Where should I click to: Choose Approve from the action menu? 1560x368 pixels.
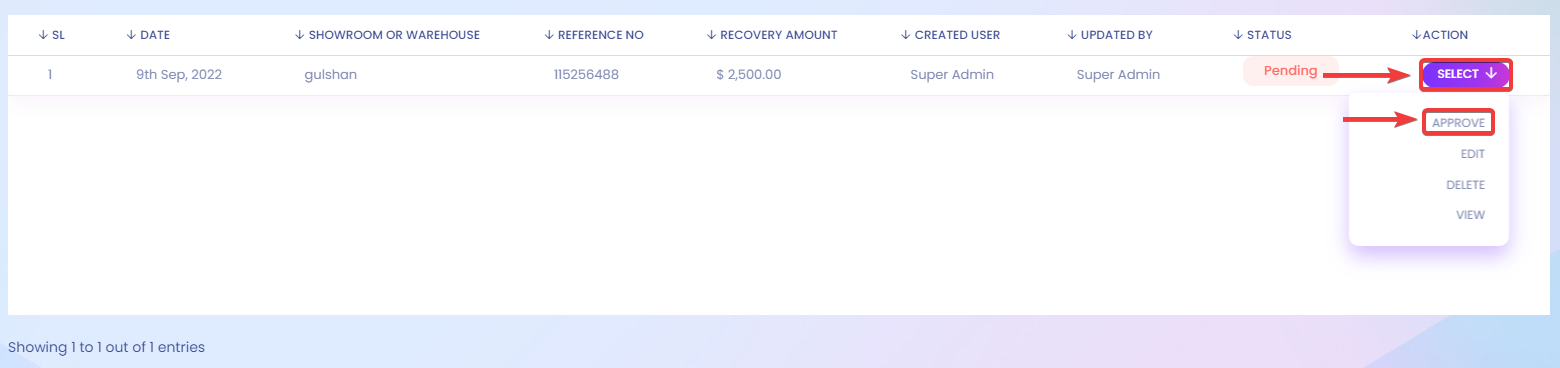(1458, 123)
